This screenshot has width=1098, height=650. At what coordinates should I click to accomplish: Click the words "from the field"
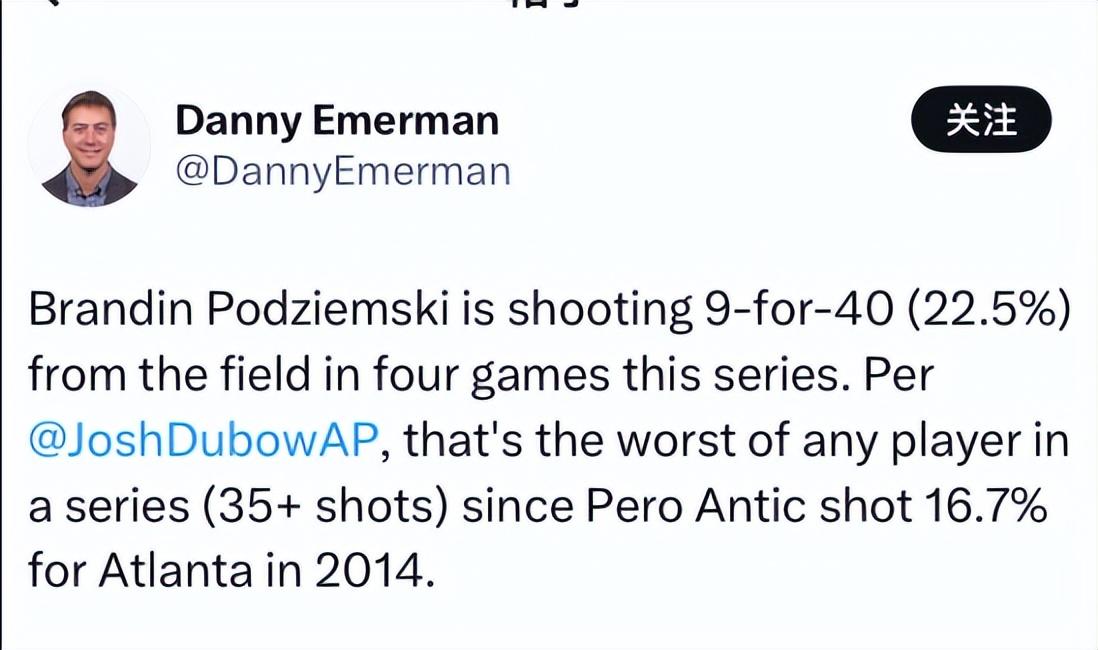tap(167, 376)
